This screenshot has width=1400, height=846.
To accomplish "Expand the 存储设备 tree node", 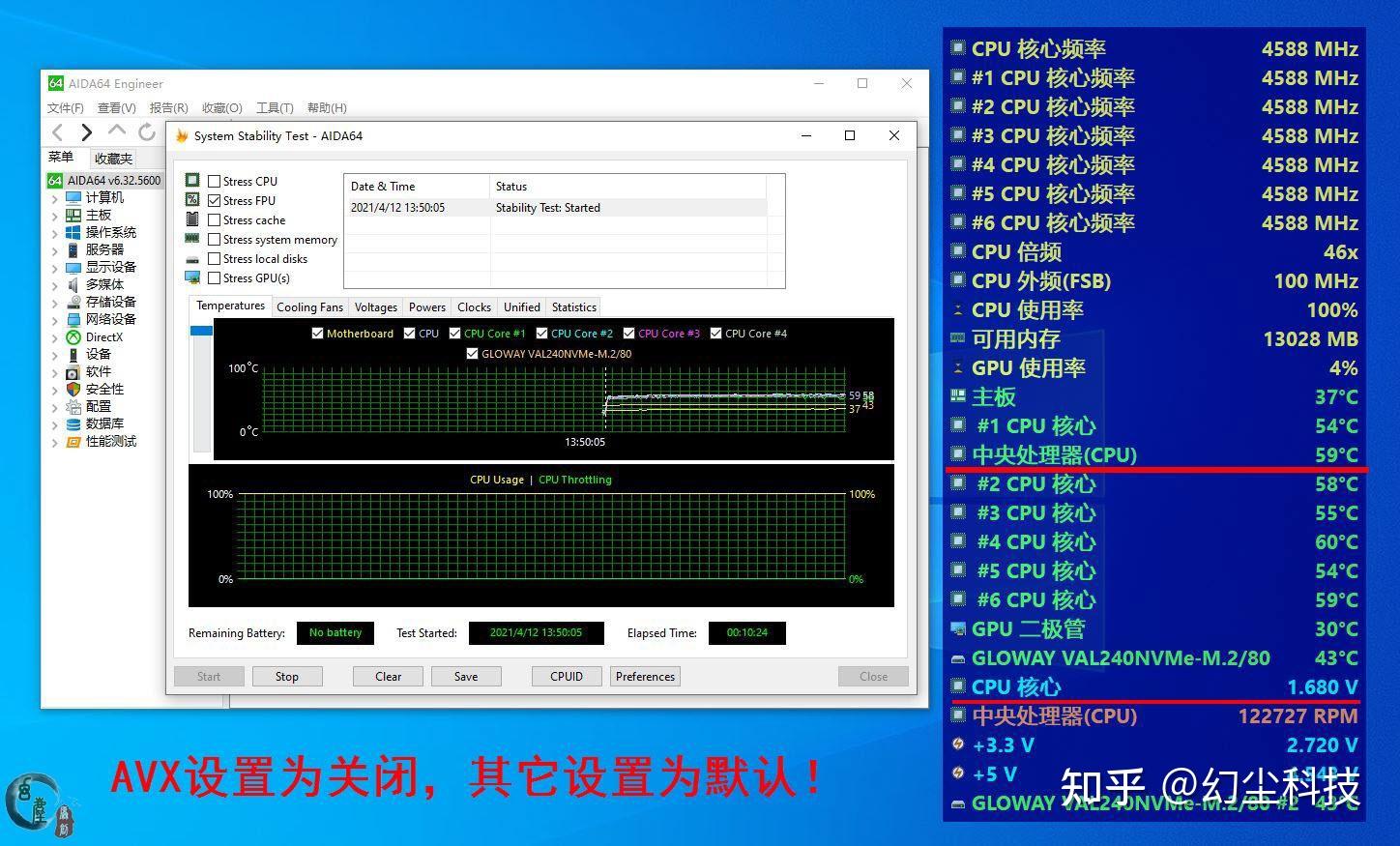I will tap(54, 303).
